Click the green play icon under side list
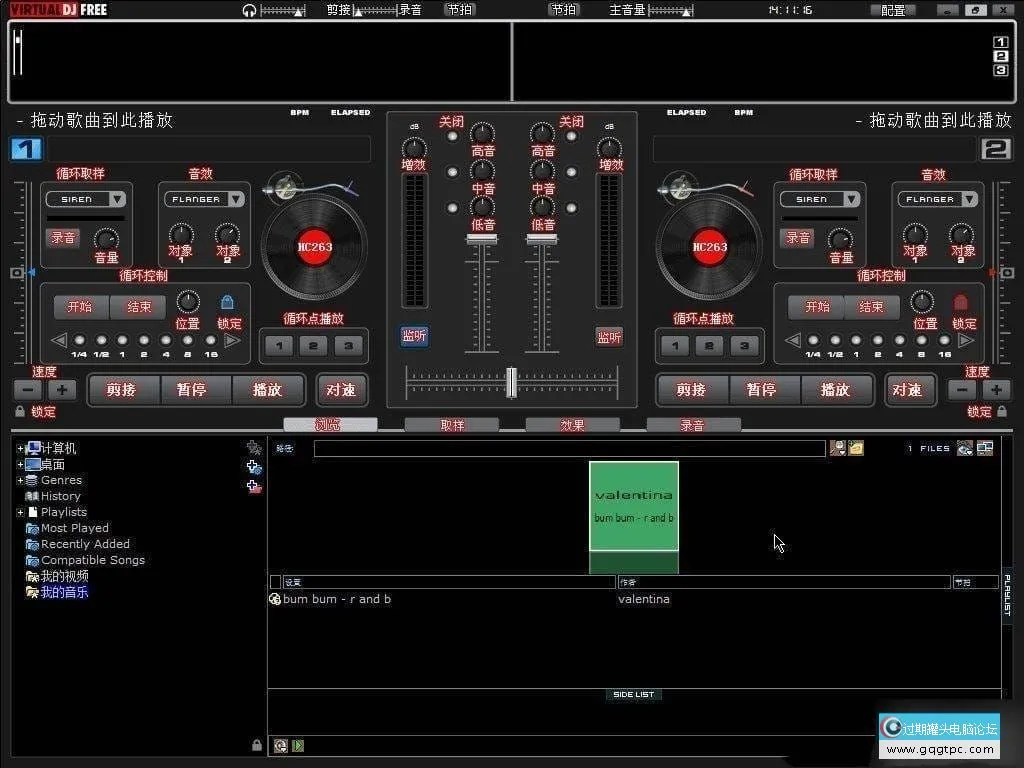Screen dimensions: 1024x768 point(298,746)
